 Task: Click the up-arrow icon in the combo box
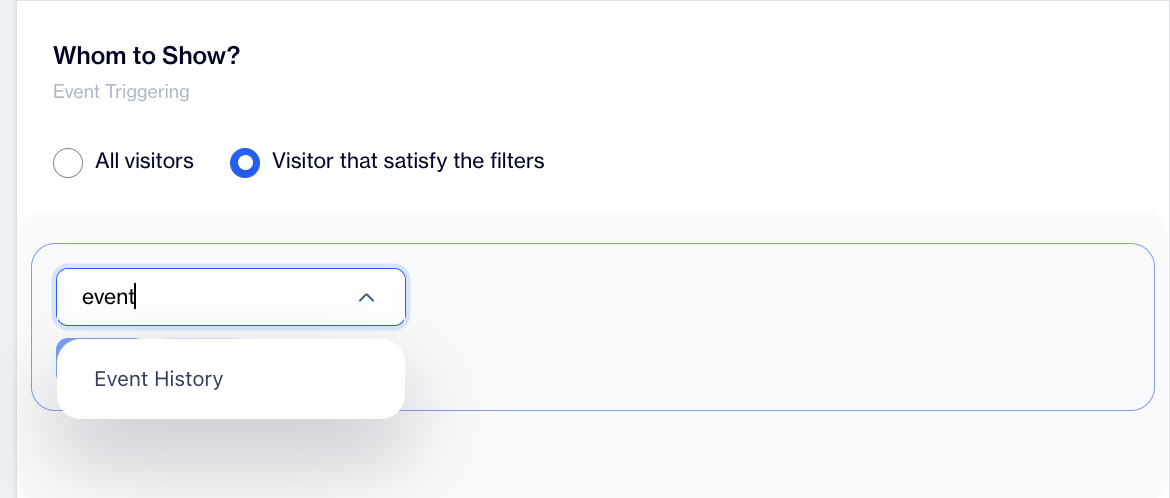tap(366, 297)
